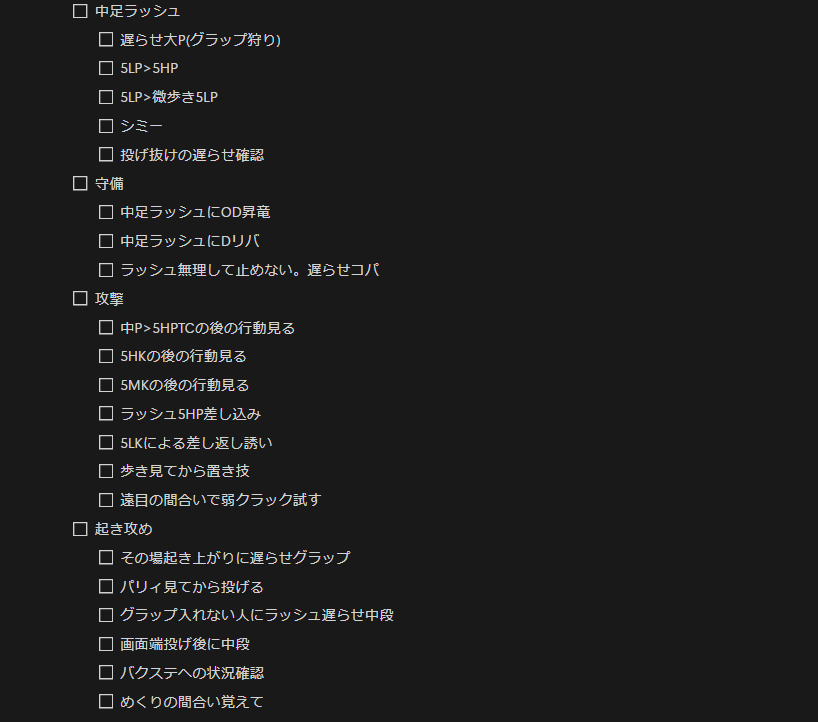This screenshot has height=722, width=818.
Task: Check off the シミー item
Action: pyautogui.click(x=106, y=126)
